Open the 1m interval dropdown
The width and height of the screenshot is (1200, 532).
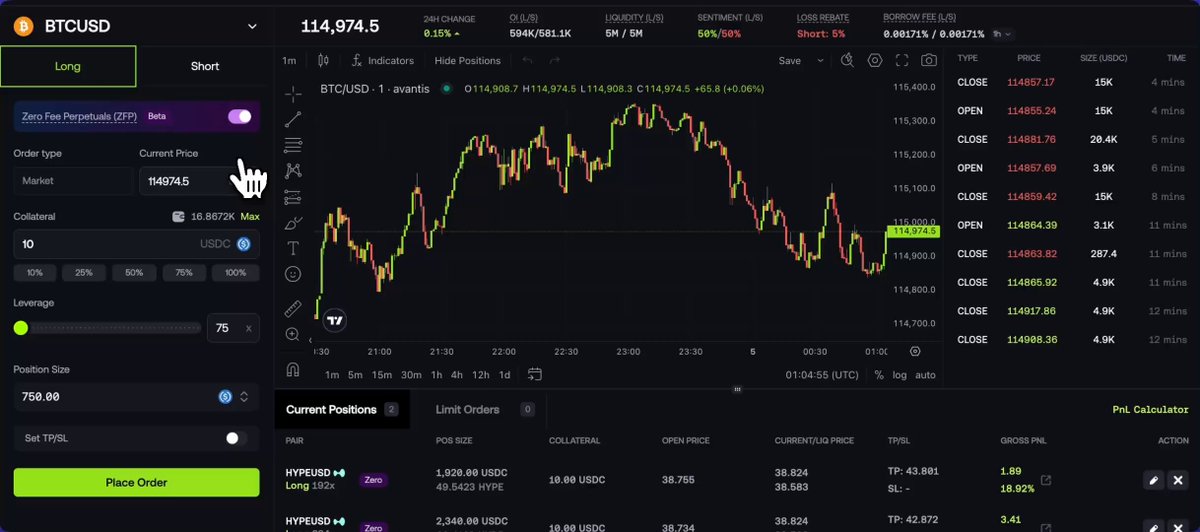tap(289, 60)
